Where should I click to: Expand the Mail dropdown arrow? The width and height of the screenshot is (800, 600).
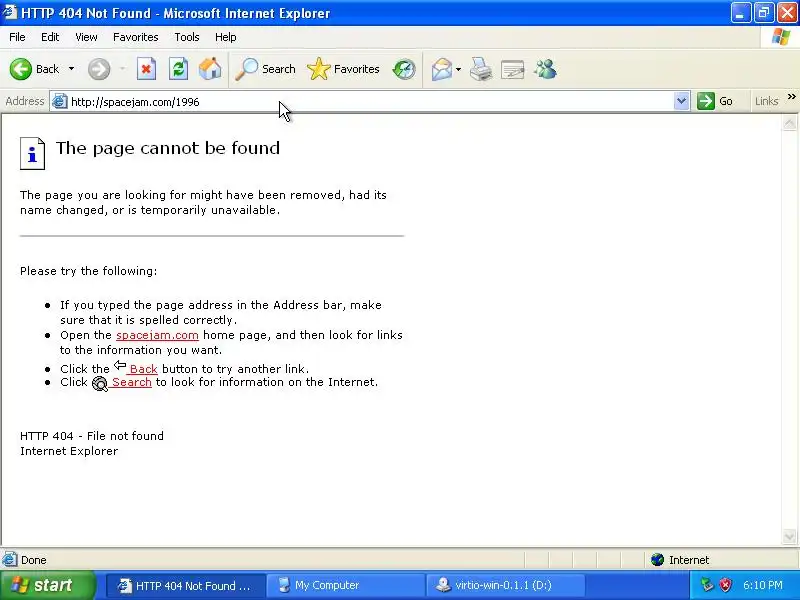point(458,69)
